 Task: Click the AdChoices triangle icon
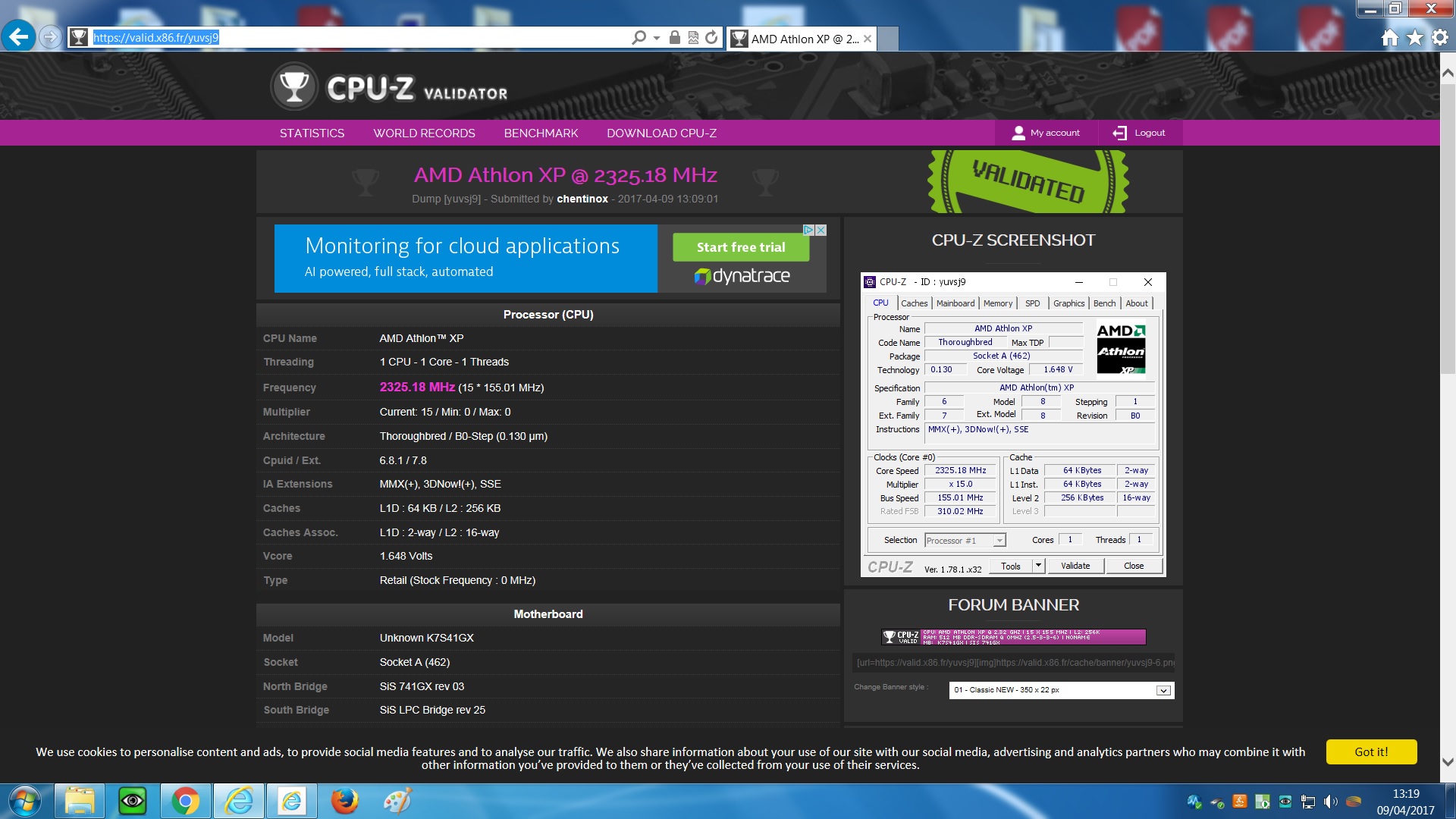point(808,230)
